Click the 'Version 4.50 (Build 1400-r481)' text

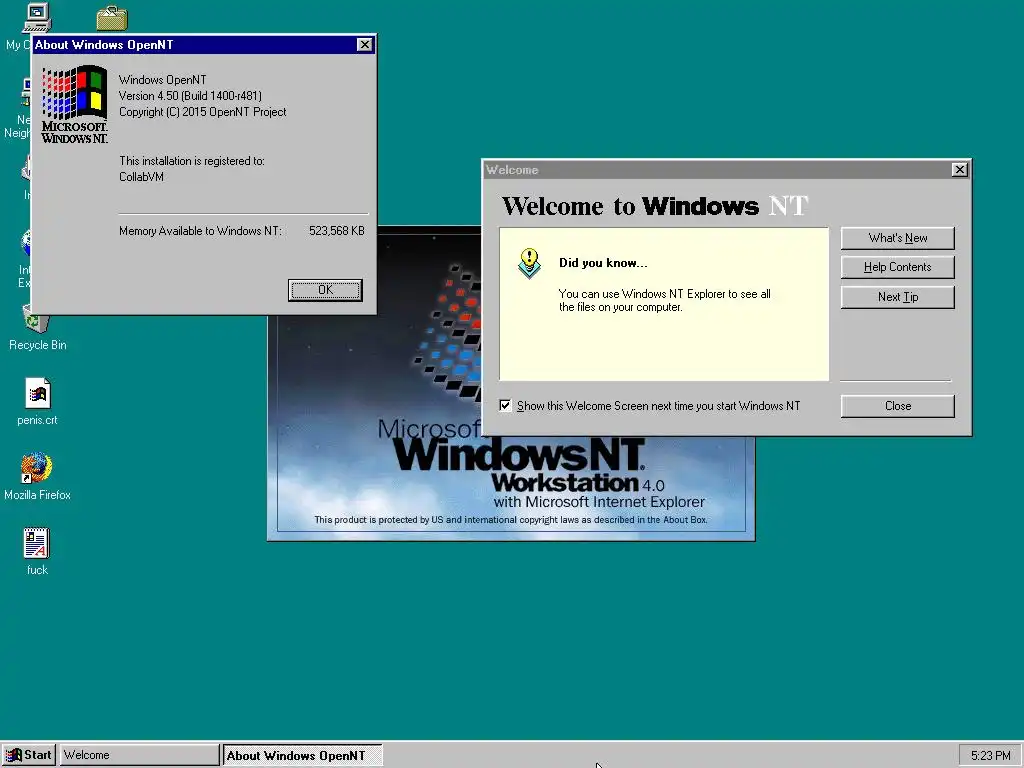(190, 96)
